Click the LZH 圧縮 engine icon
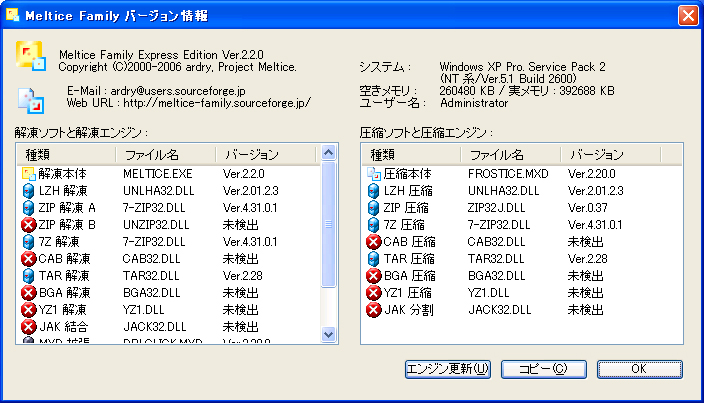Screen dimensions: 704x403 click(373, 191)
